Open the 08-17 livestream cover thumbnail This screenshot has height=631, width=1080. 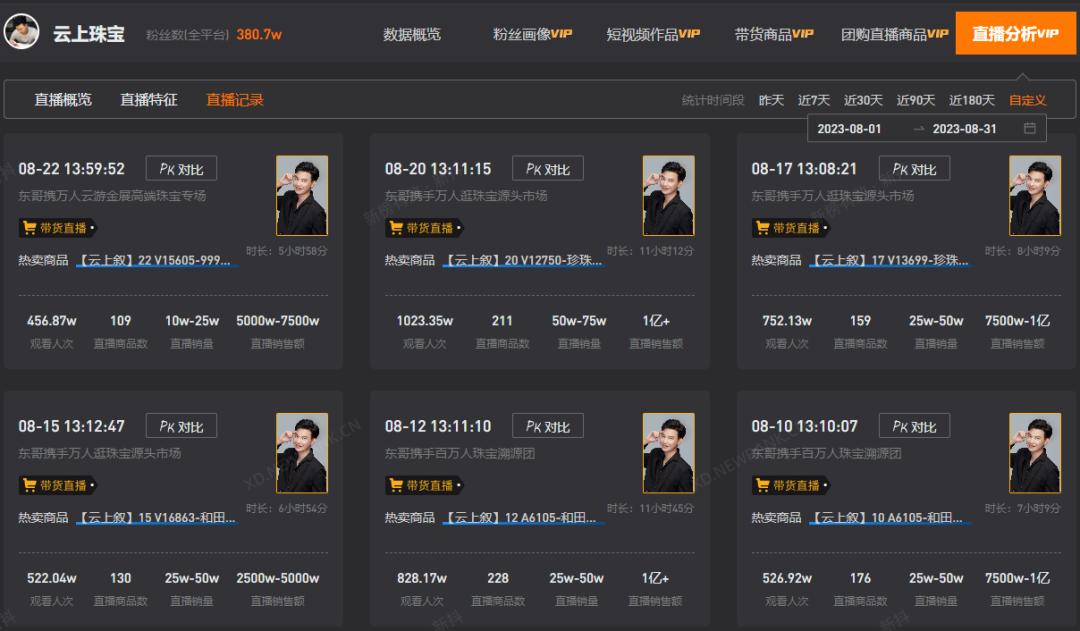click(x=1035, y=196)
